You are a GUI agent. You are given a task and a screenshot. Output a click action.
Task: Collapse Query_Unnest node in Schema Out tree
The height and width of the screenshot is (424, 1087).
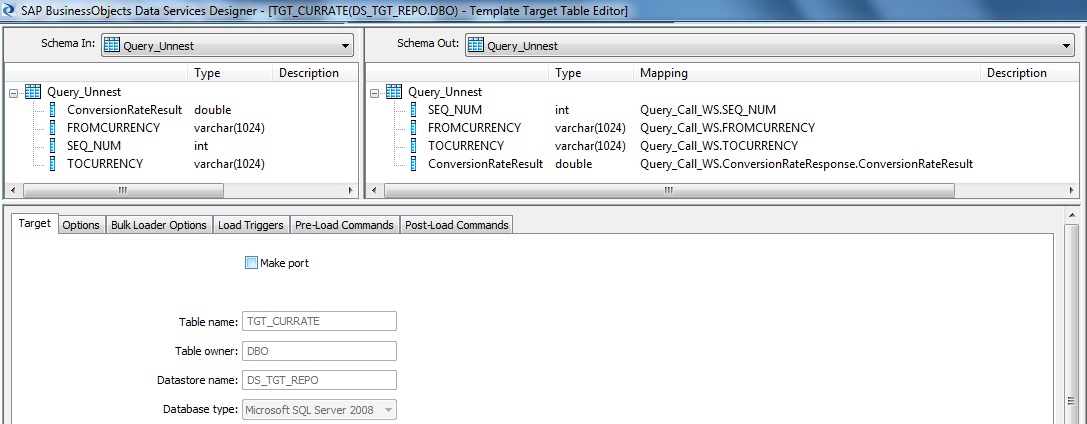(375, 92)
